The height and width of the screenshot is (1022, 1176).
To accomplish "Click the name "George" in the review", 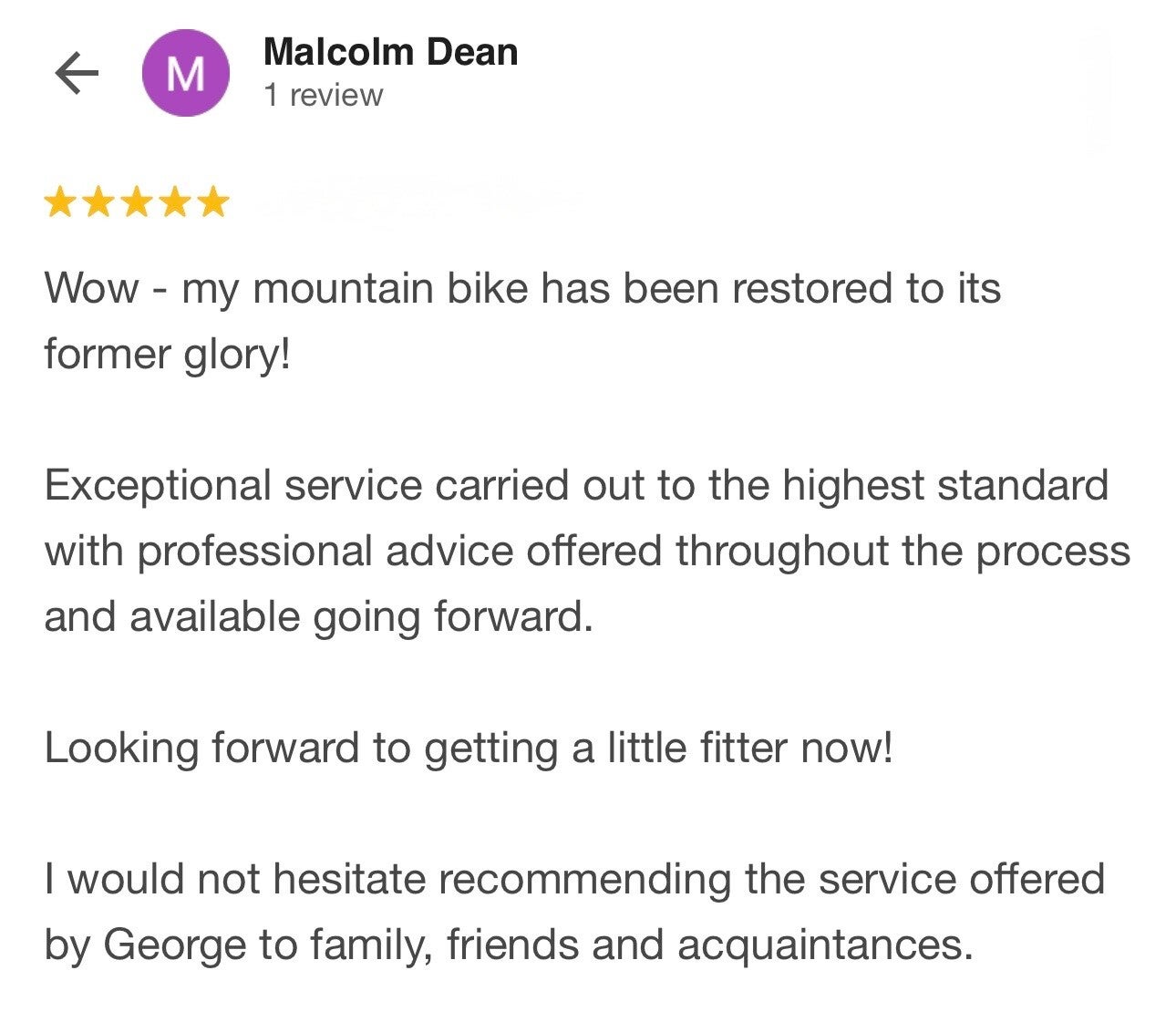I will click(174, 945).
